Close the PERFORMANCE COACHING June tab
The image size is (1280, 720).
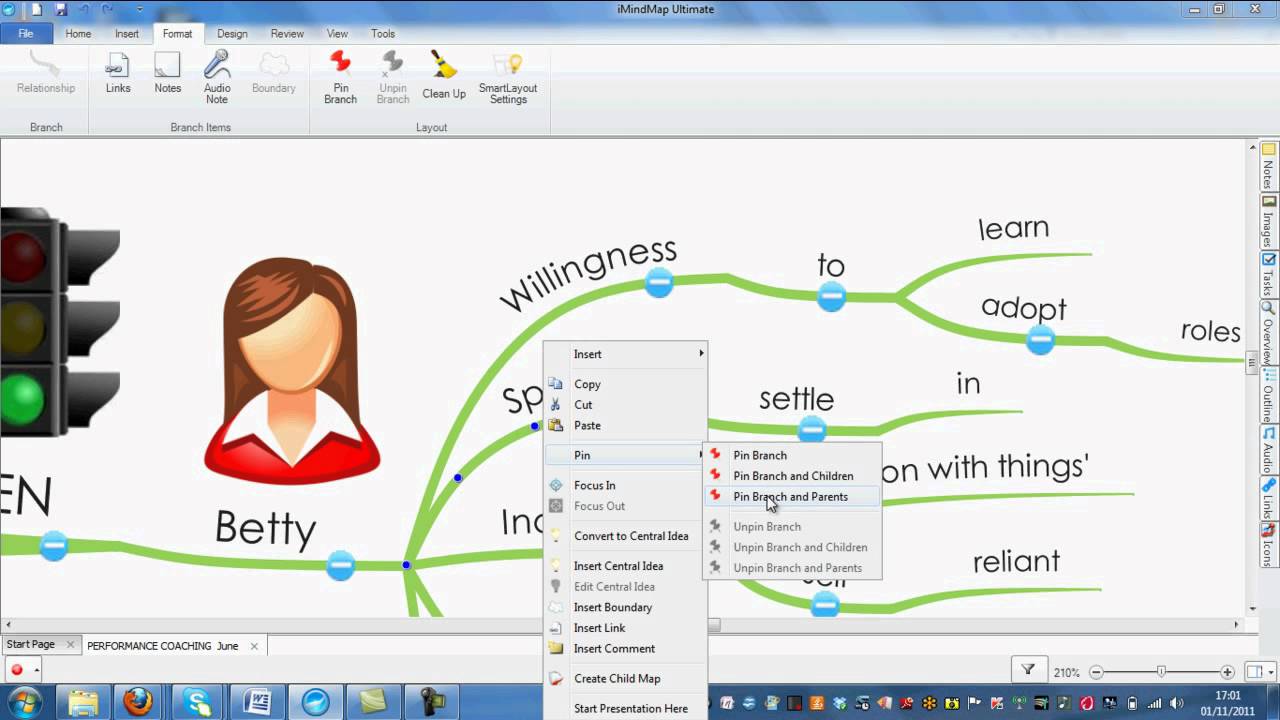click(x=254, y=646)
